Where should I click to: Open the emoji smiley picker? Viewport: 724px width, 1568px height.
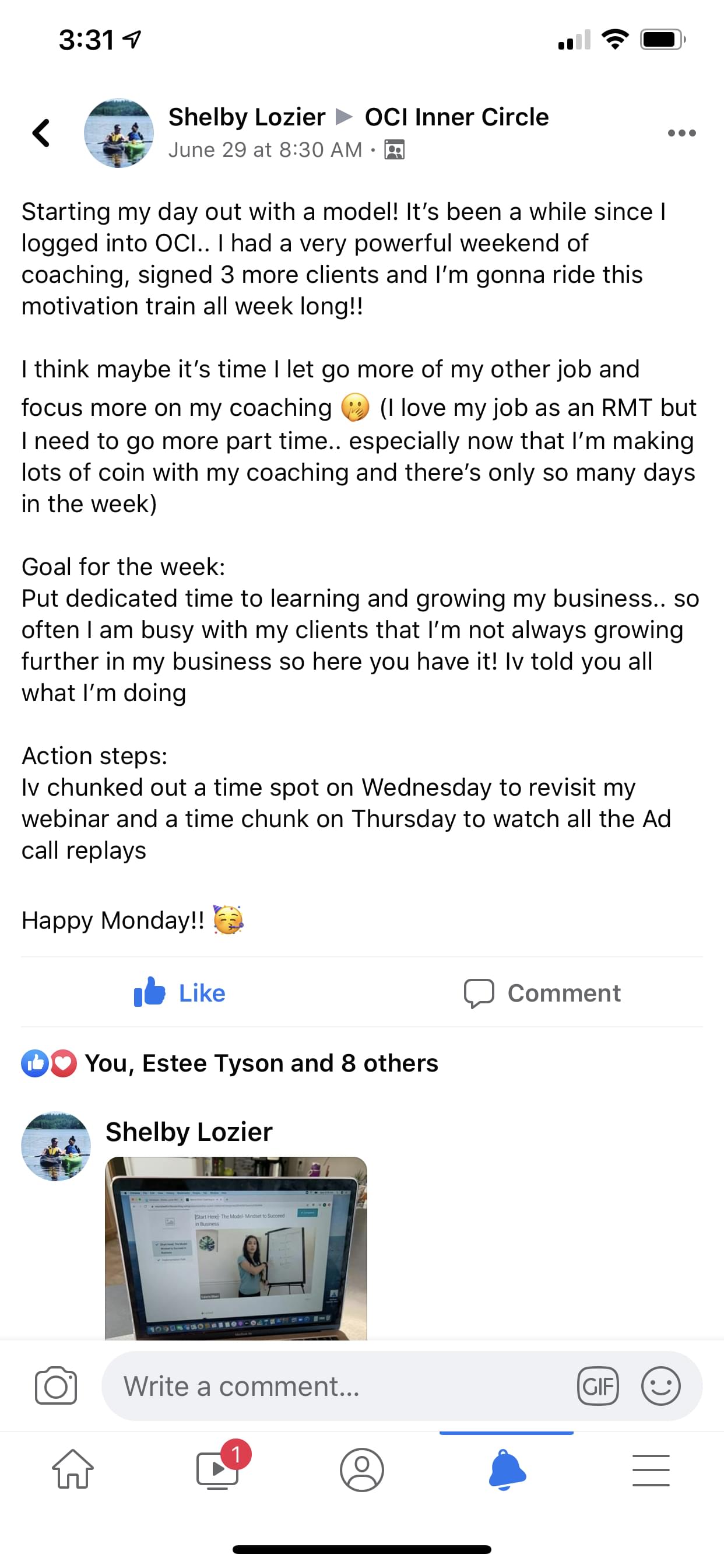pyautogui.click(x=660, y=1386)
